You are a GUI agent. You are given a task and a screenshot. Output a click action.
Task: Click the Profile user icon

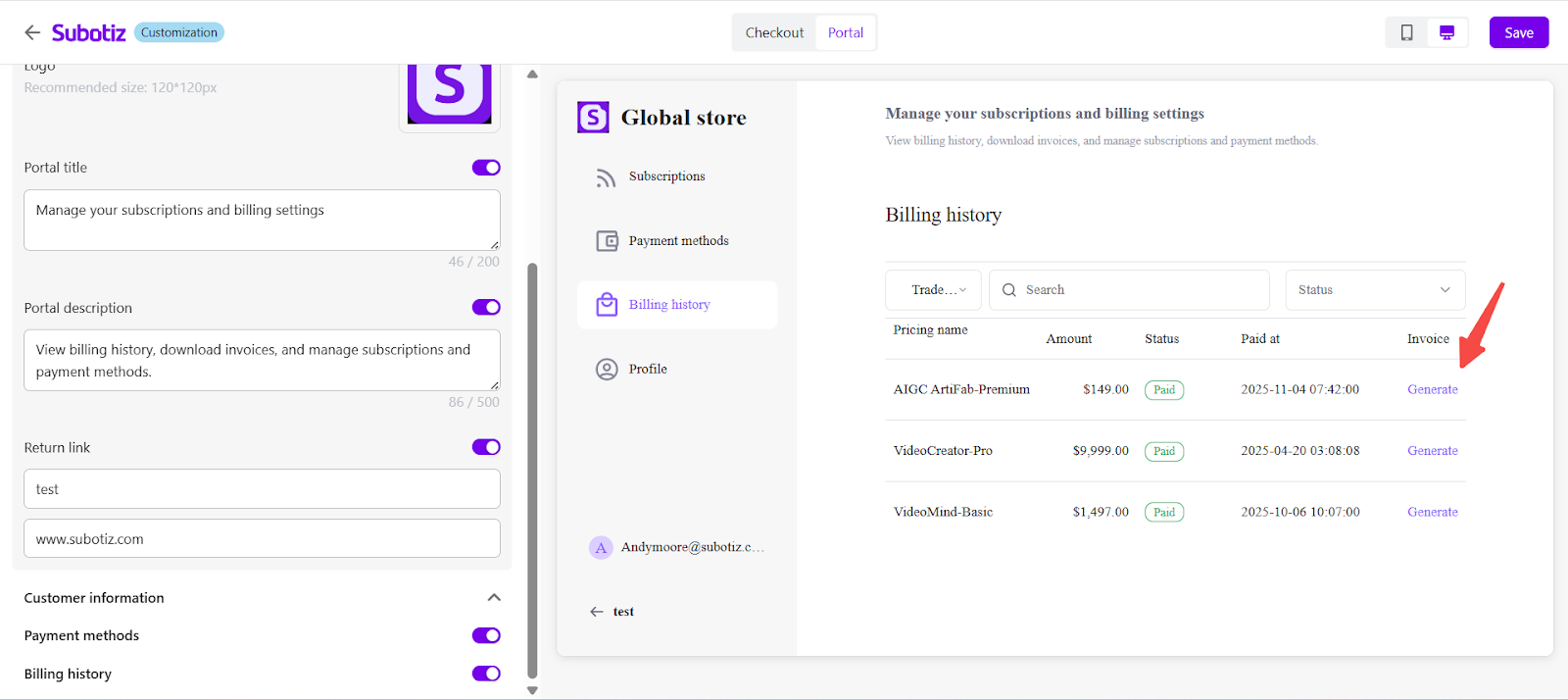pyautogui.click(x=607, y=370)
